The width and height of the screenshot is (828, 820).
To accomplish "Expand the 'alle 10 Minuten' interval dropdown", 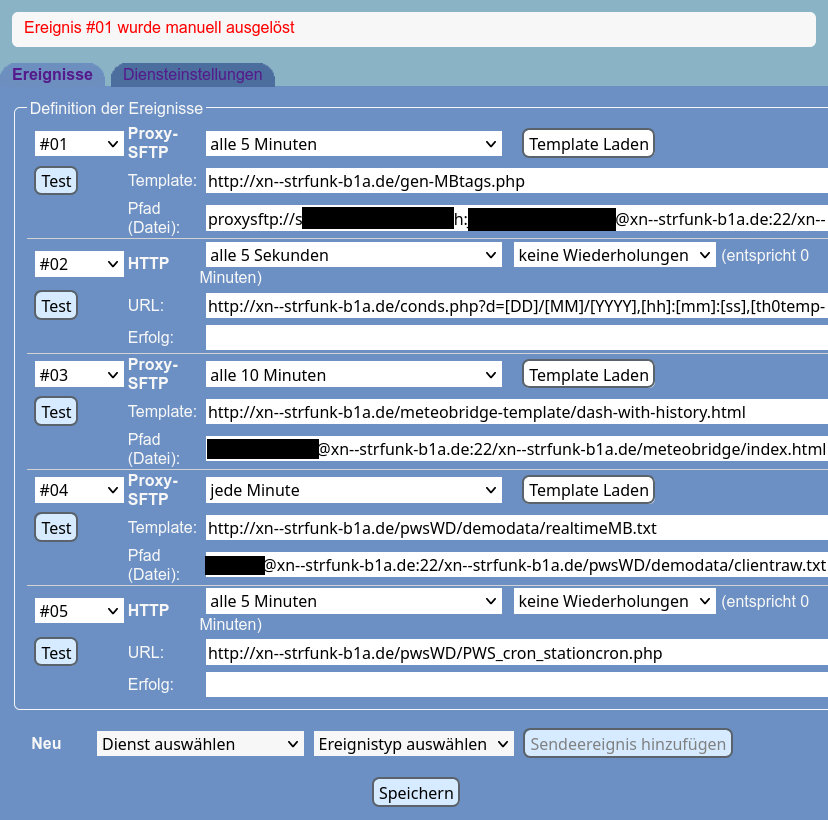I will click(353, 375).
